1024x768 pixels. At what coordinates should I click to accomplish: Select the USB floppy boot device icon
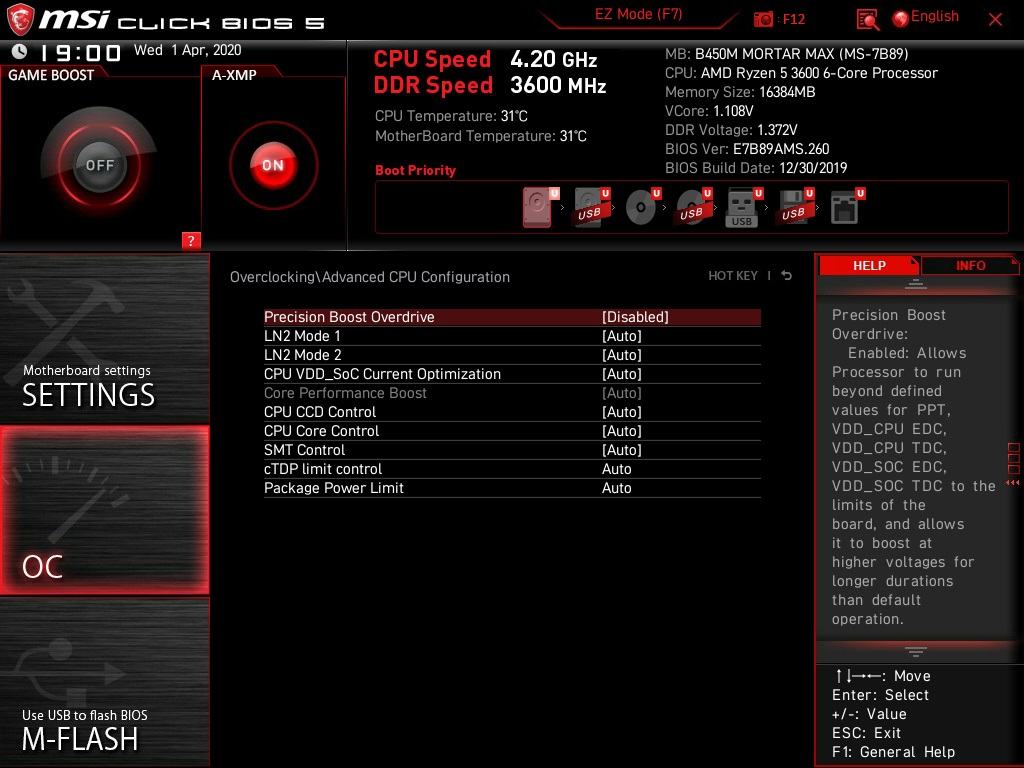coord(795,207)
